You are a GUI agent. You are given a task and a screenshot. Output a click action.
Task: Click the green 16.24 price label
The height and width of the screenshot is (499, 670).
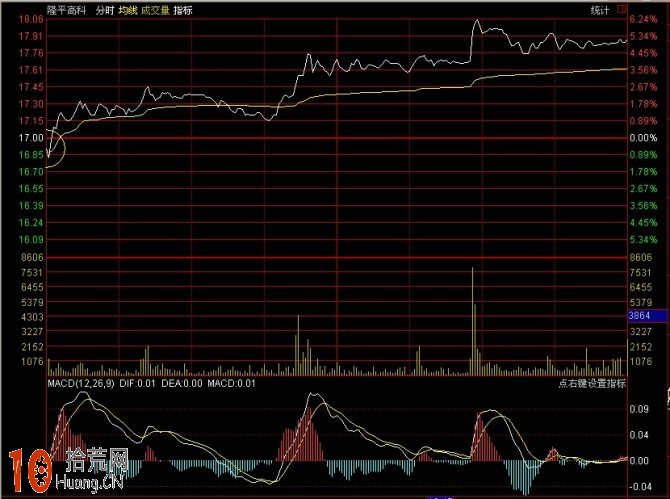tap(31, 223)
